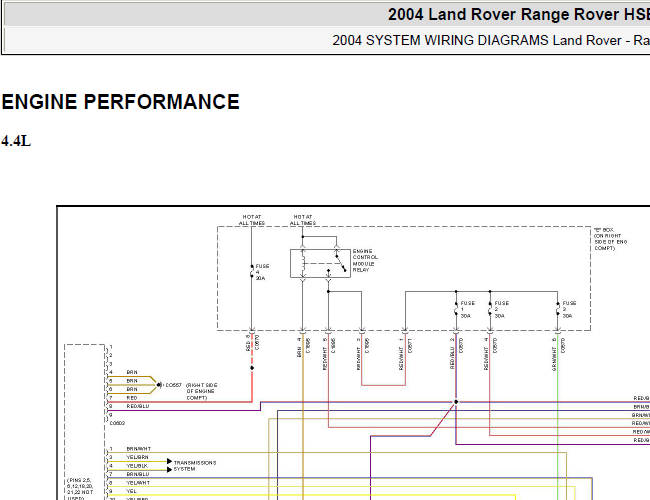Click the C0602 connector label
The width and height of the screenshot is (650, 500).
coord(117,423)
